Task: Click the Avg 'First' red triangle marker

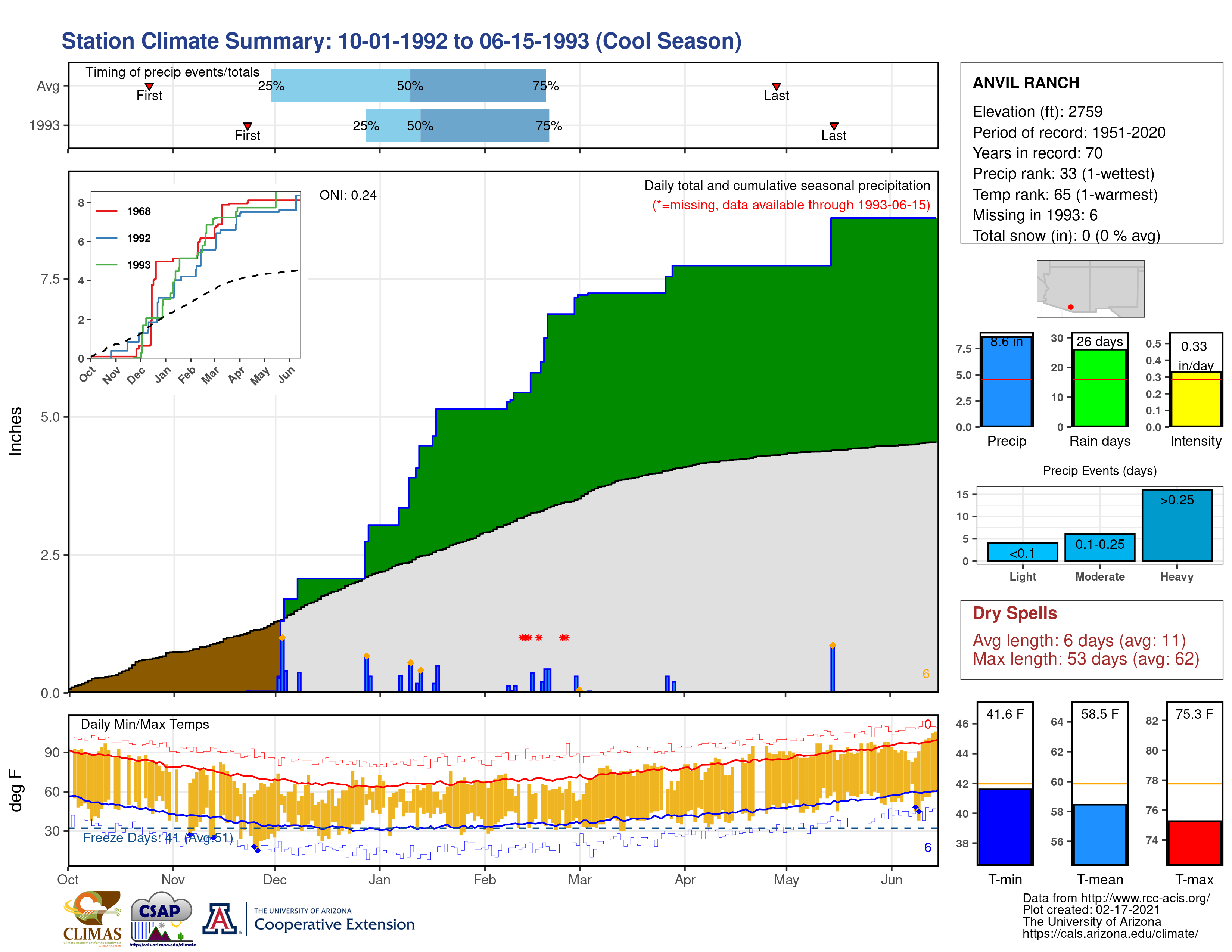Action: click(149, 86)
